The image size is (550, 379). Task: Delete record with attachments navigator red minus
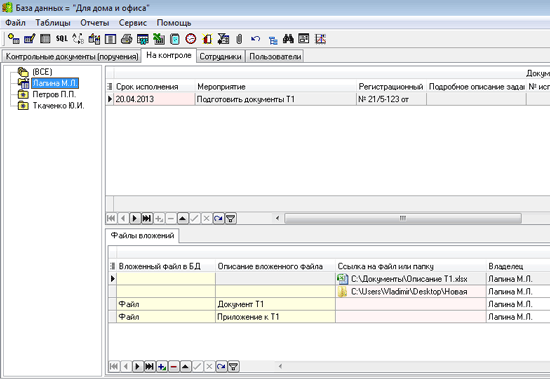click(174, 367)
